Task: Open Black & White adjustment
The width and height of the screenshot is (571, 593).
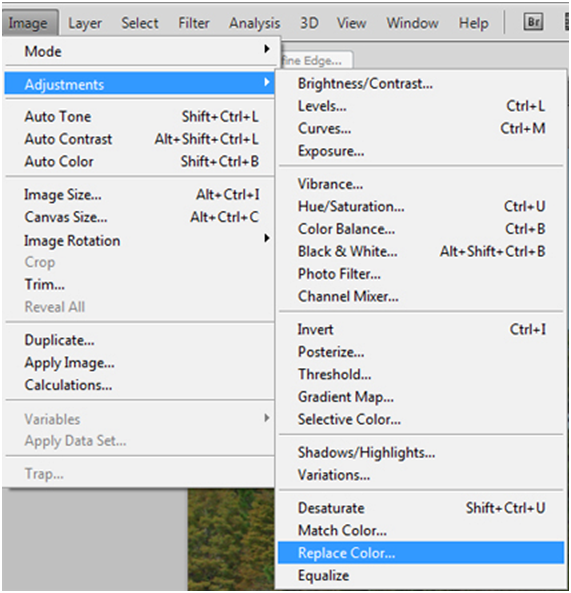Action: click(421, 251)
